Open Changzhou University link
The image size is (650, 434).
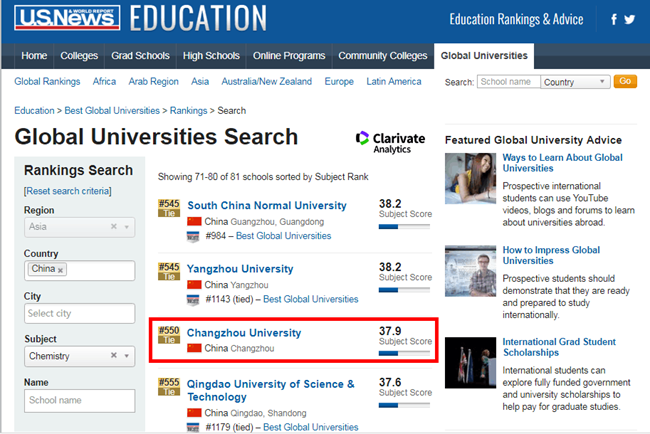click(244, 332)
